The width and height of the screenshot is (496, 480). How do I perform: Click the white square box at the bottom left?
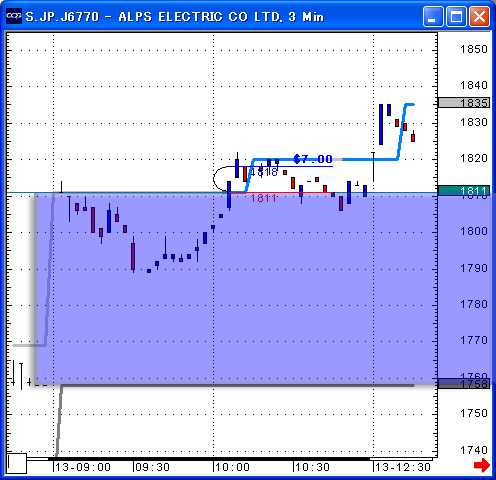tap(17, 463)
